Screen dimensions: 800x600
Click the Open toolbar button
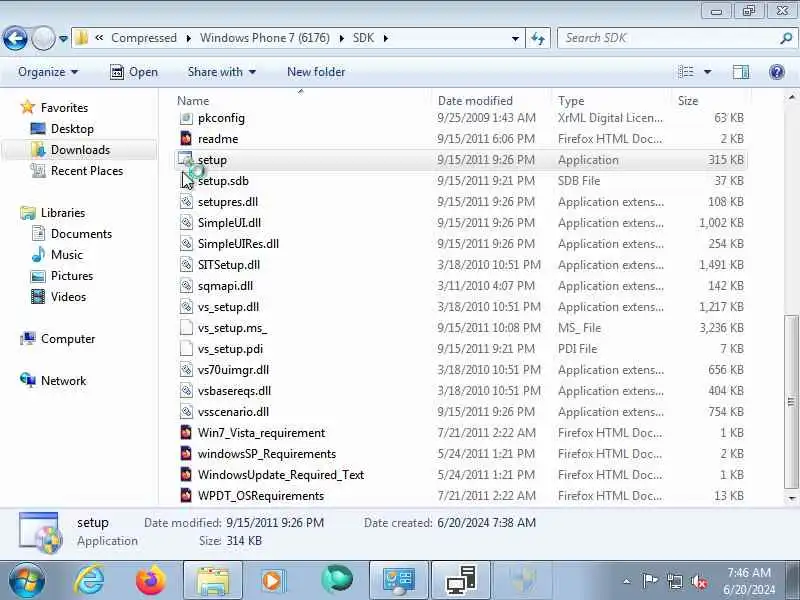tap(134, 72)
